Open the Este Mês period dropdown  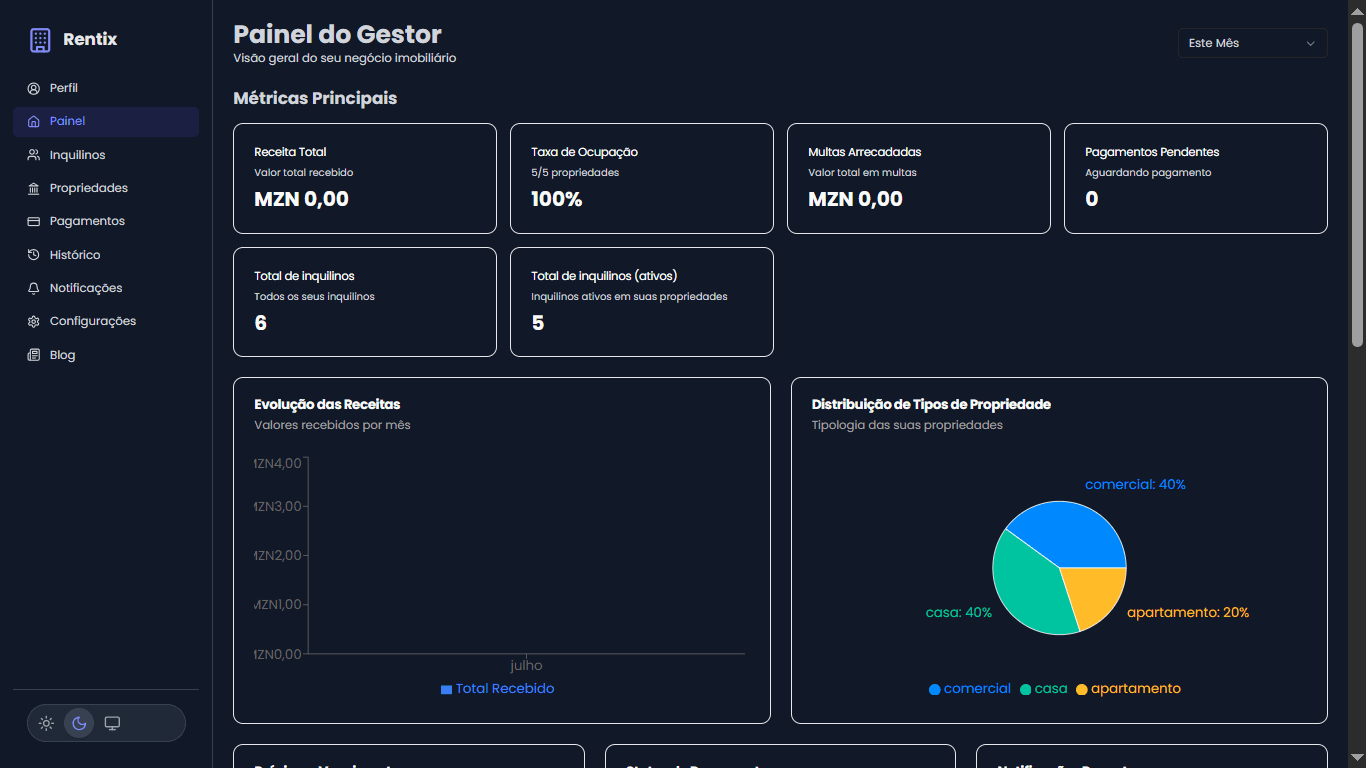coord(1251,43)
